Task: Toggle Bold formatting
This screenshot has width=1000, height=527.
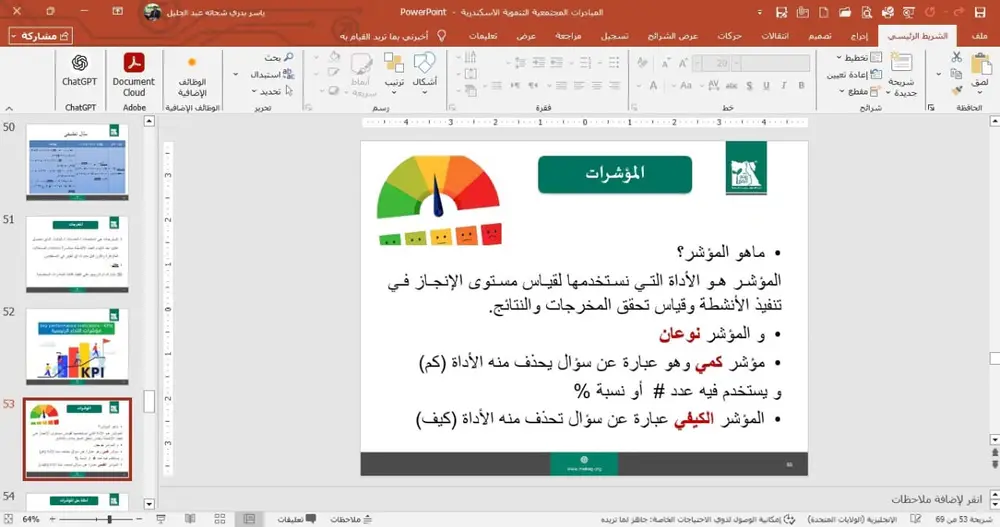Action: [801, 85]
